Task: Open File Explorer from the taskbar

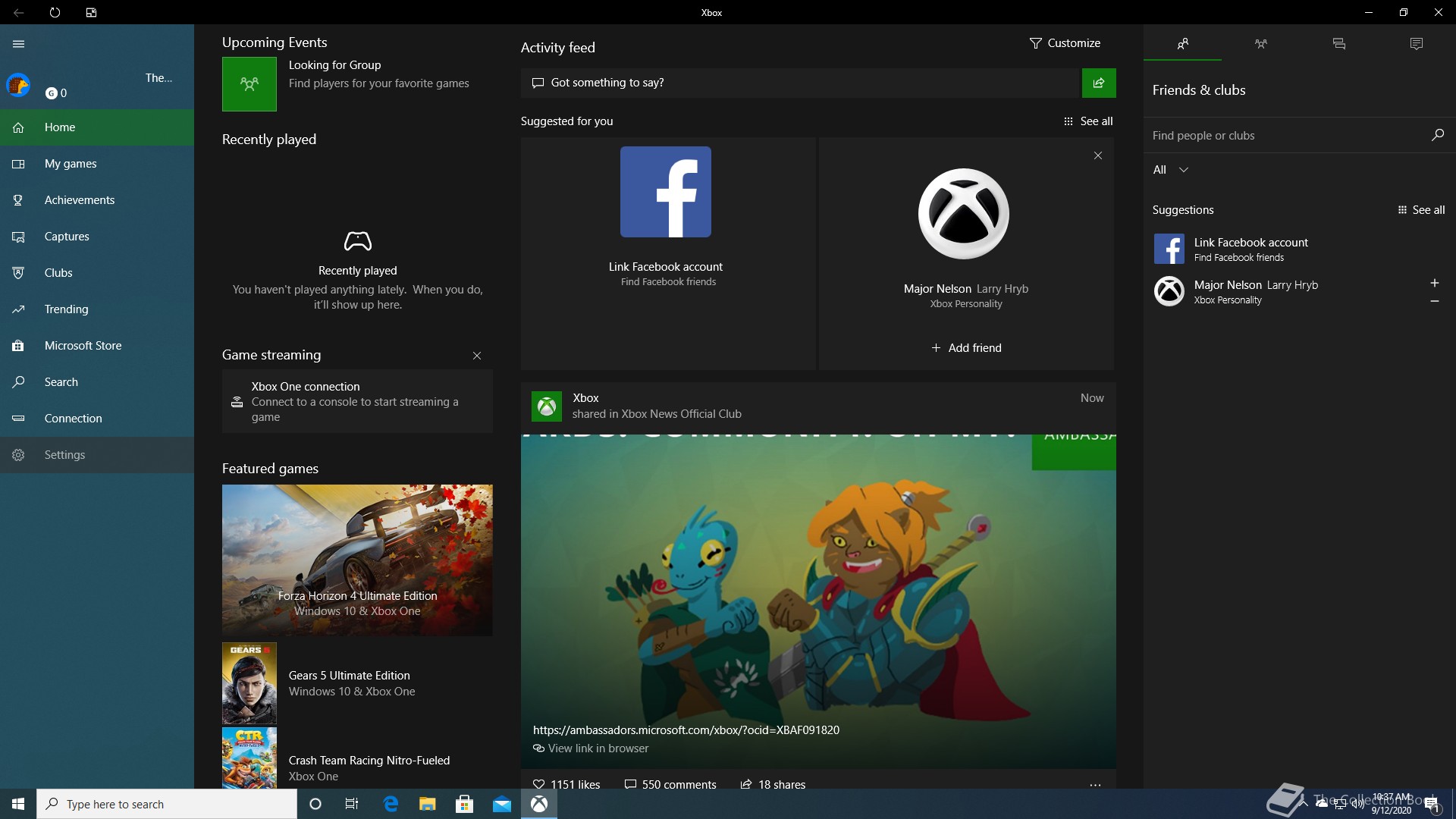Action: click(x=428, y=804)
